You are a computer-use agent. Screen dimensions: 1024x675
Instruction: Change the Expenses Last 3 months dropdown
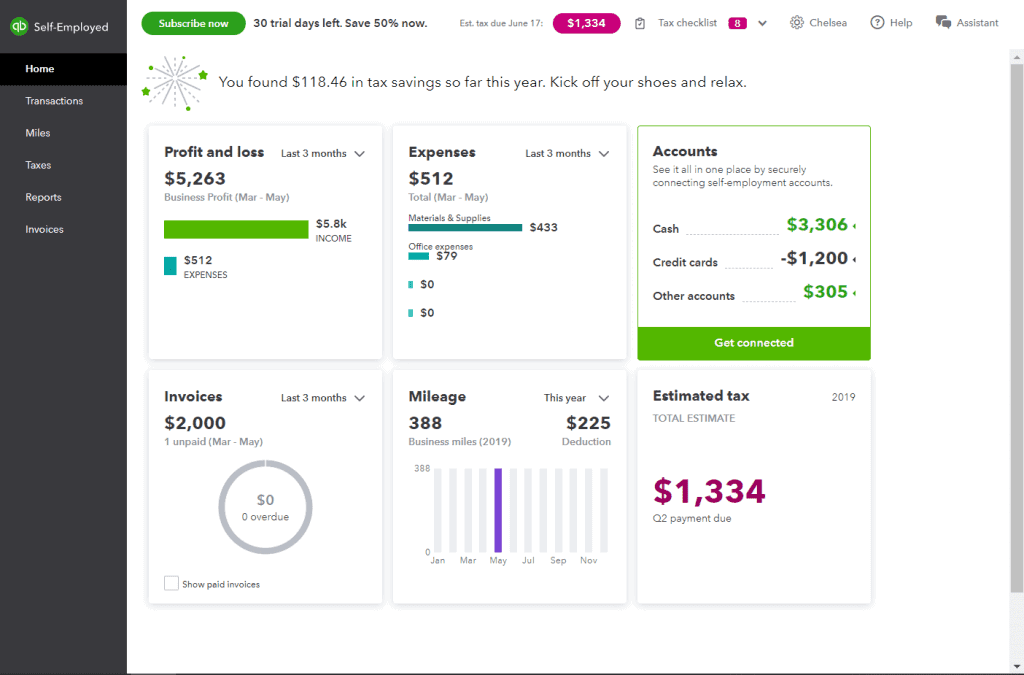click(566, 153)
